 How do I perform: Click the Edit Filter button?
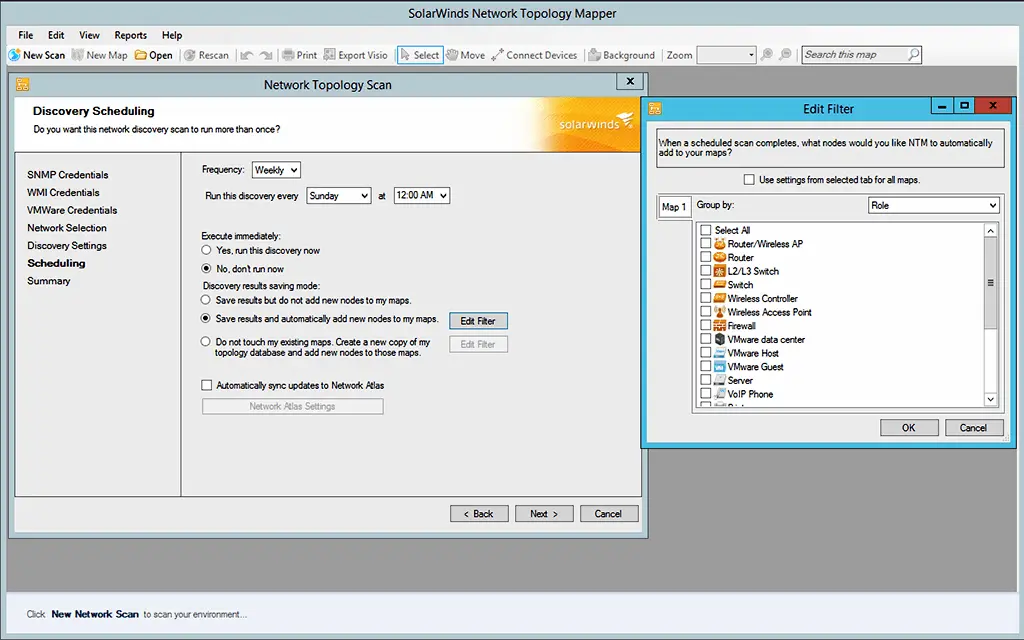478,320
